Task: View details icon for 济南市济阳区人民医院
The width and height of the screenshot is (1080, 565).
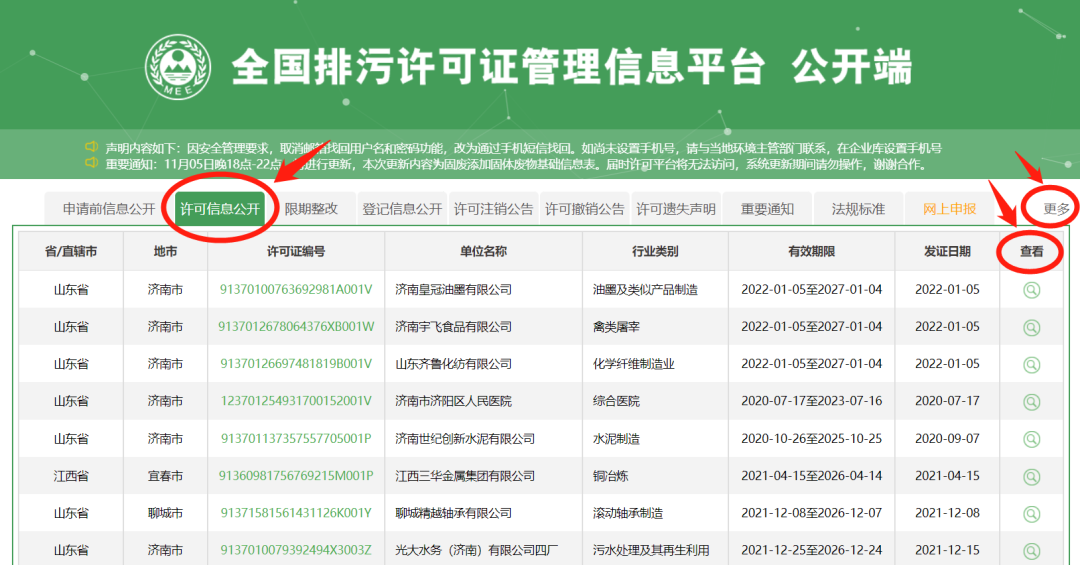Action: point(1031,401)
